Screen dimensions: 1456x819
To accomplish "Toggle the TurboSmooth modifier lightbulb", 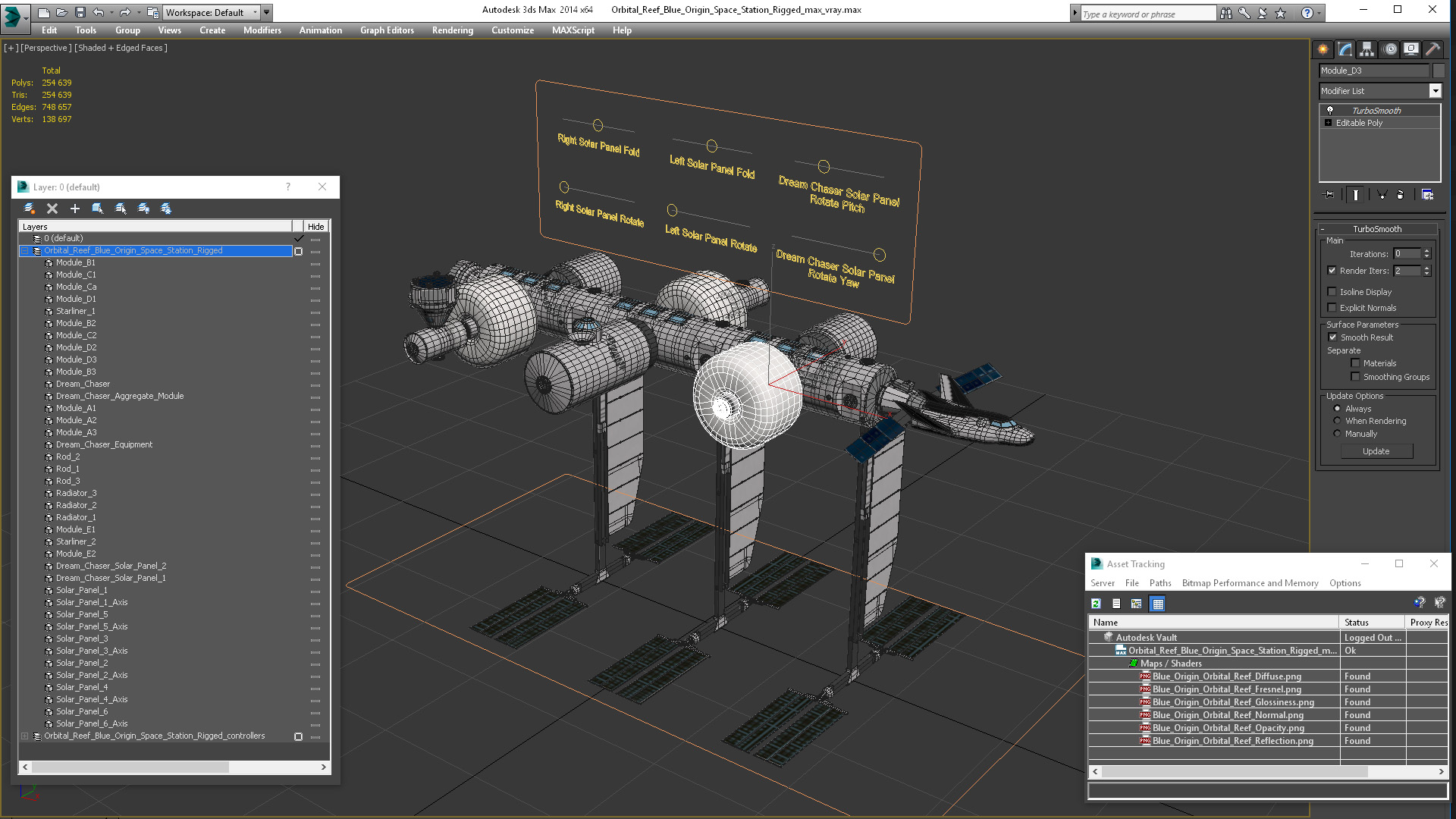I will coord(1329,111).
